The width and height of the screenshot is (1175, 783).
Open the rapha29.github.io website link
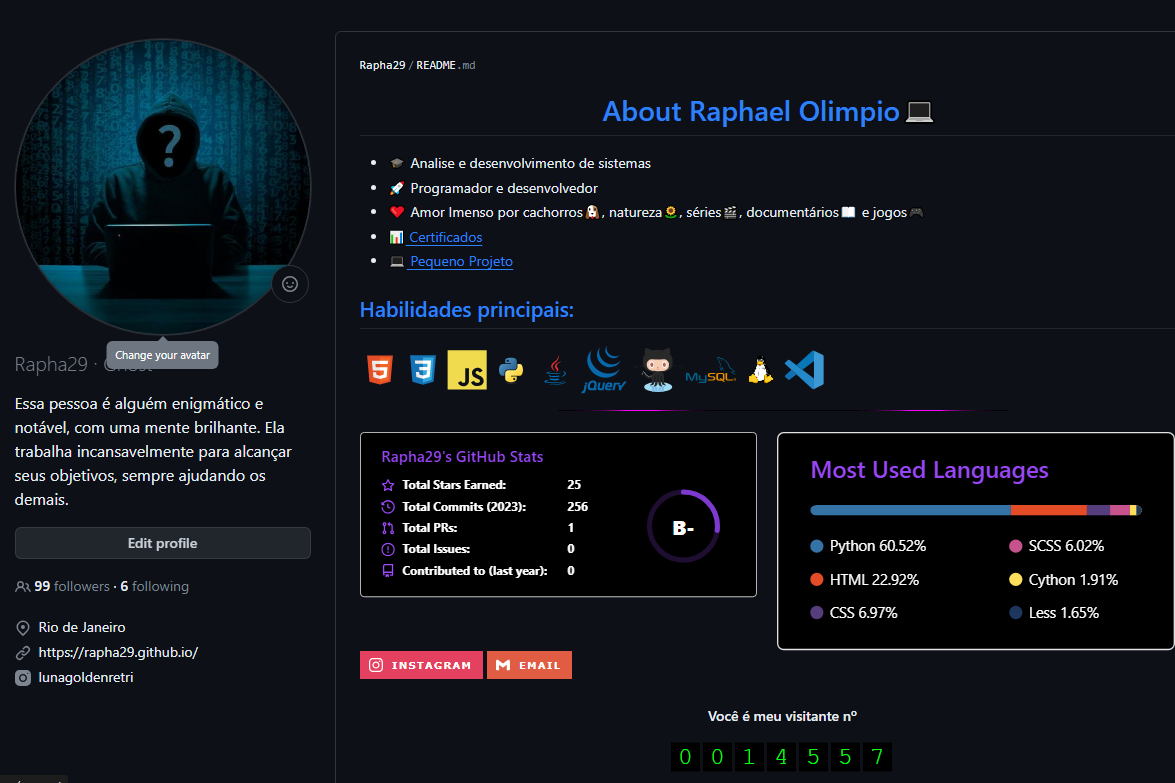[118, 652]
